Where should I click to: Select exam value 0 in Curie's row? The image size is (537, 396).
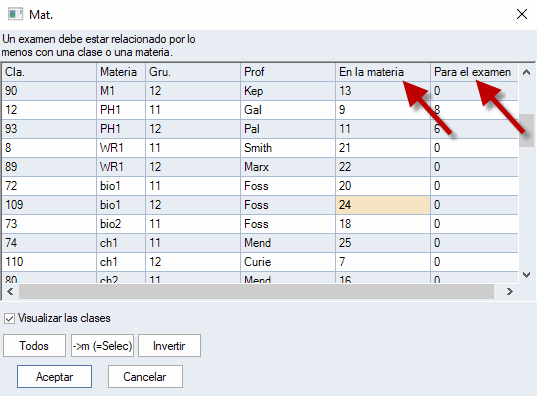coord(474,262)
